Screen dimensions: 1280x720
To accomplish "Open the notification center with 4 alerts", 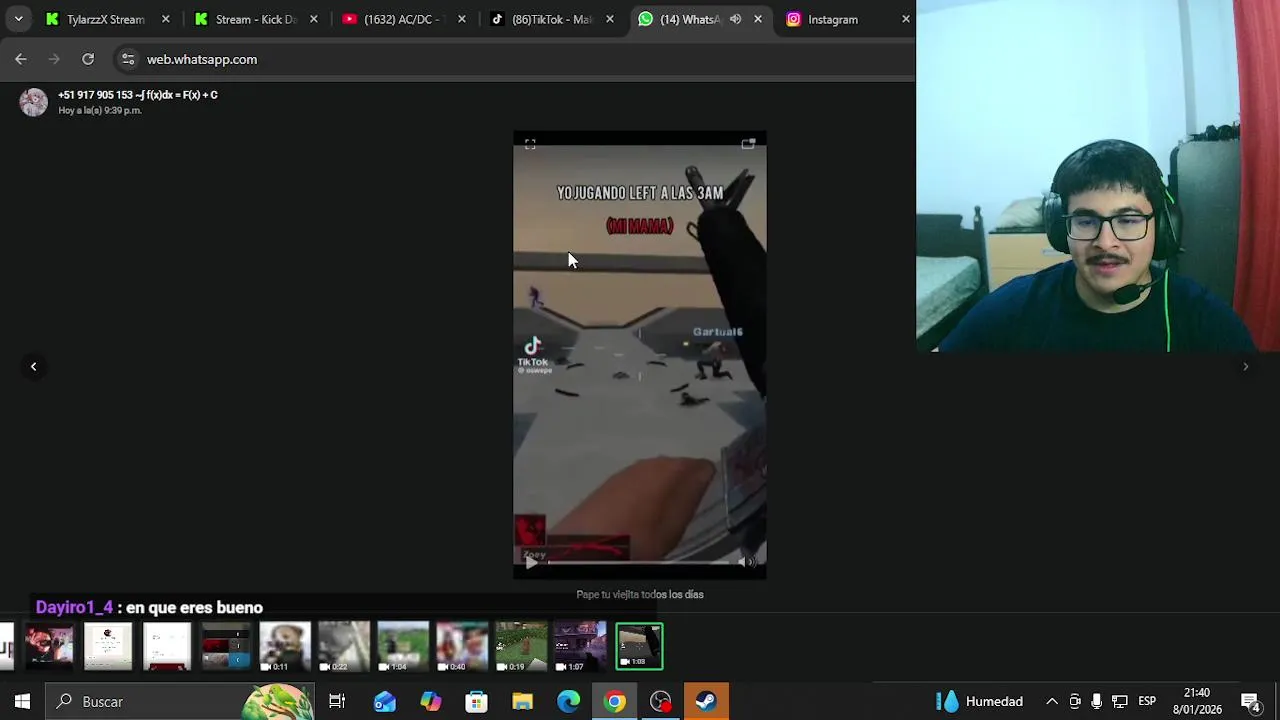I will click(1250, 702).
